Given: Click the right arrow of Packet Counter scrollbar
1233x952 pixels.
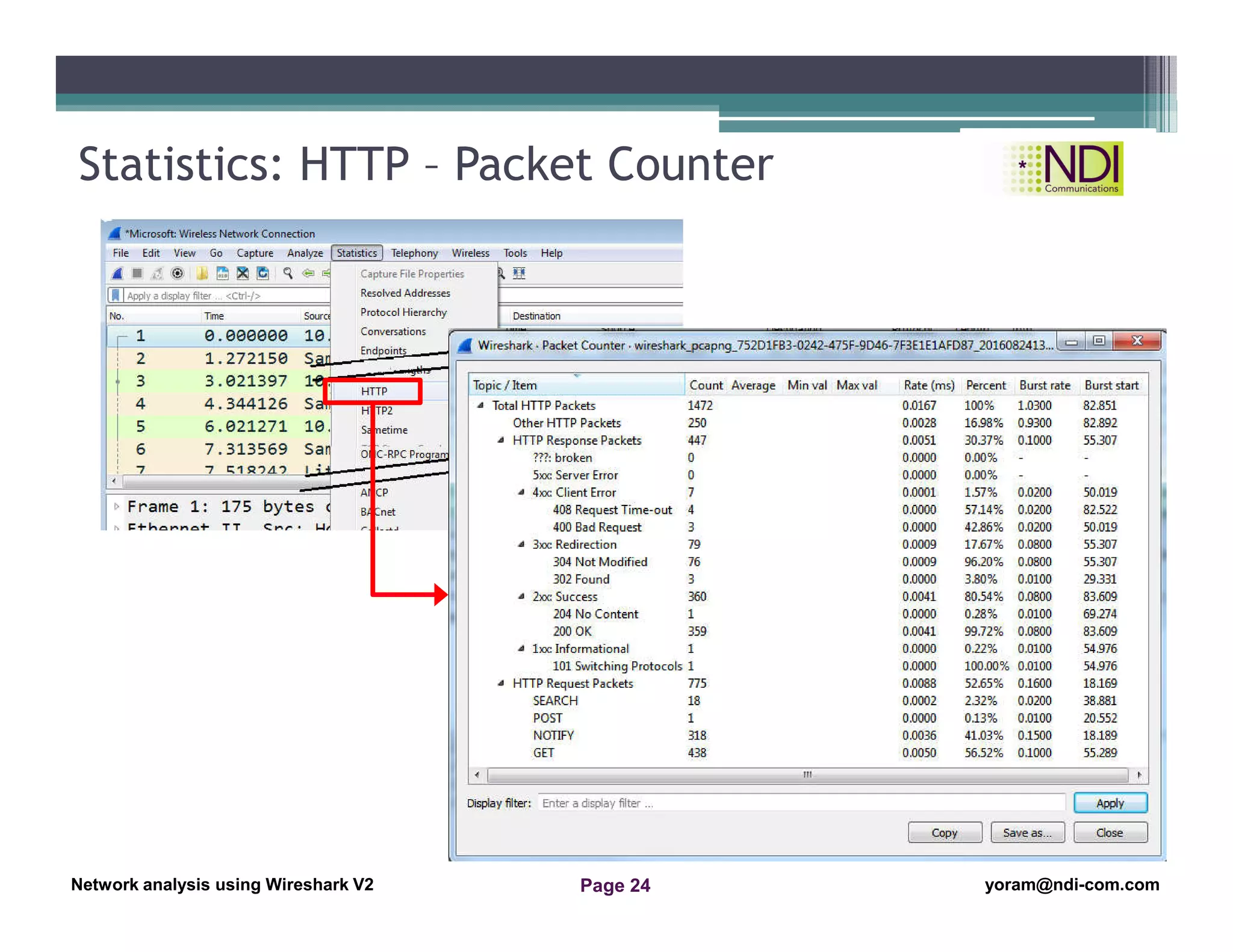Looking at the screenshot, I should pyautogui.click(x=1138, y=775).
